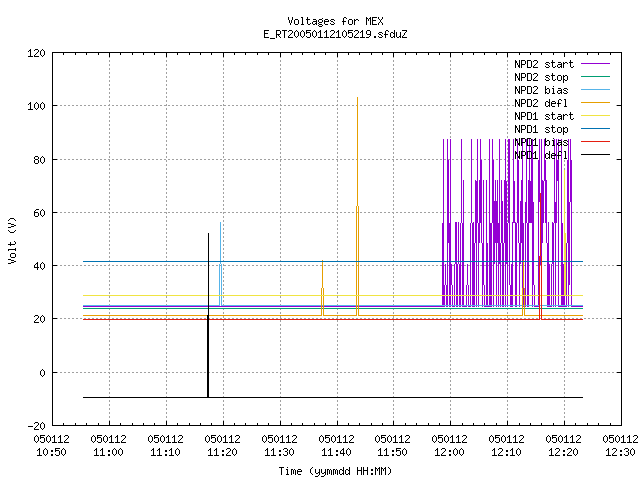Click the 'NPD2 defl' legend label
The width and height of the screenshot is (640, 480).
(x=541, y=103)
